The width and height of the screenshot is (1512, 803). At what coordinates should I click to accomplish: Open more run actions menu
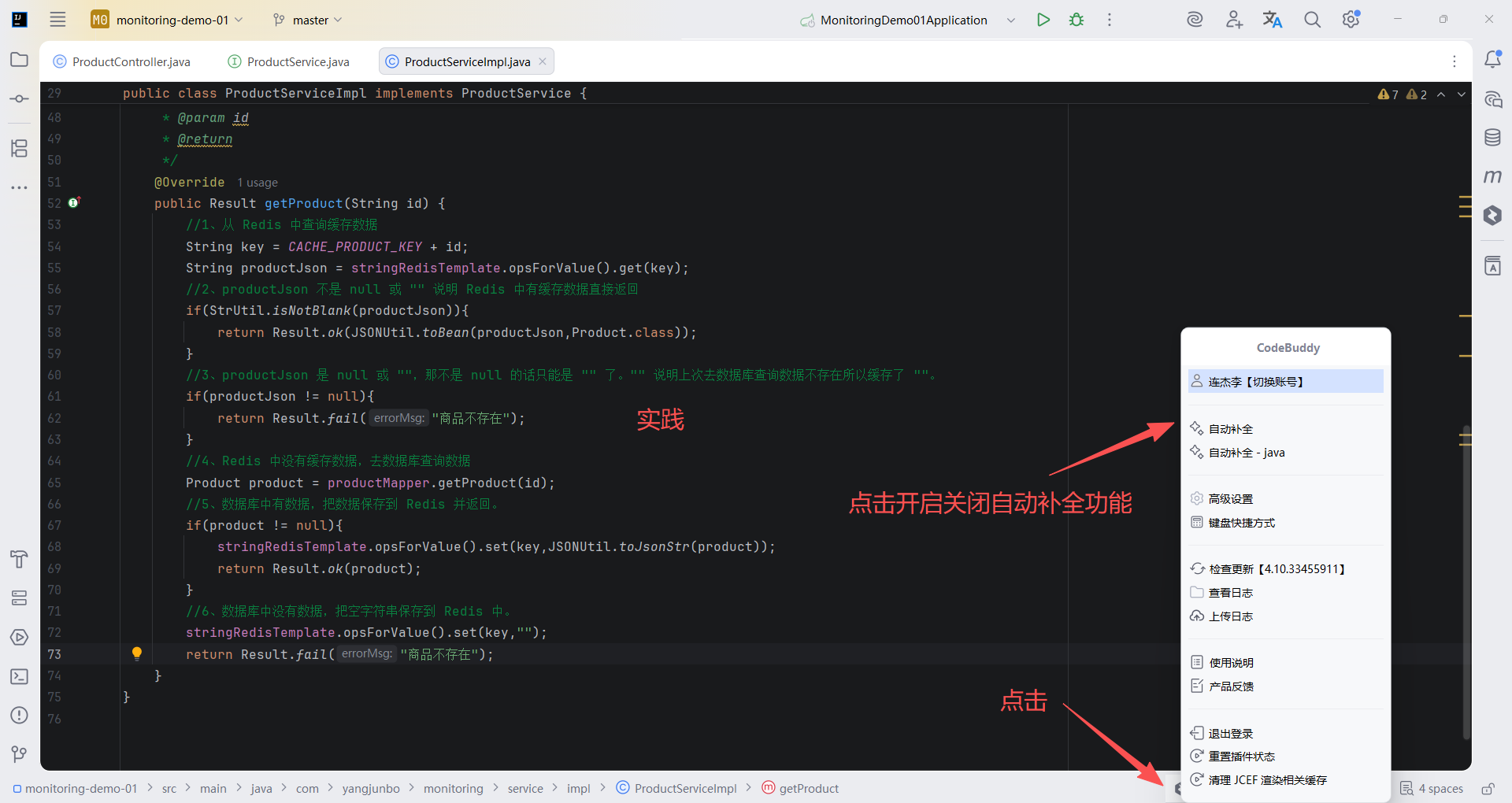[1110, 20]
